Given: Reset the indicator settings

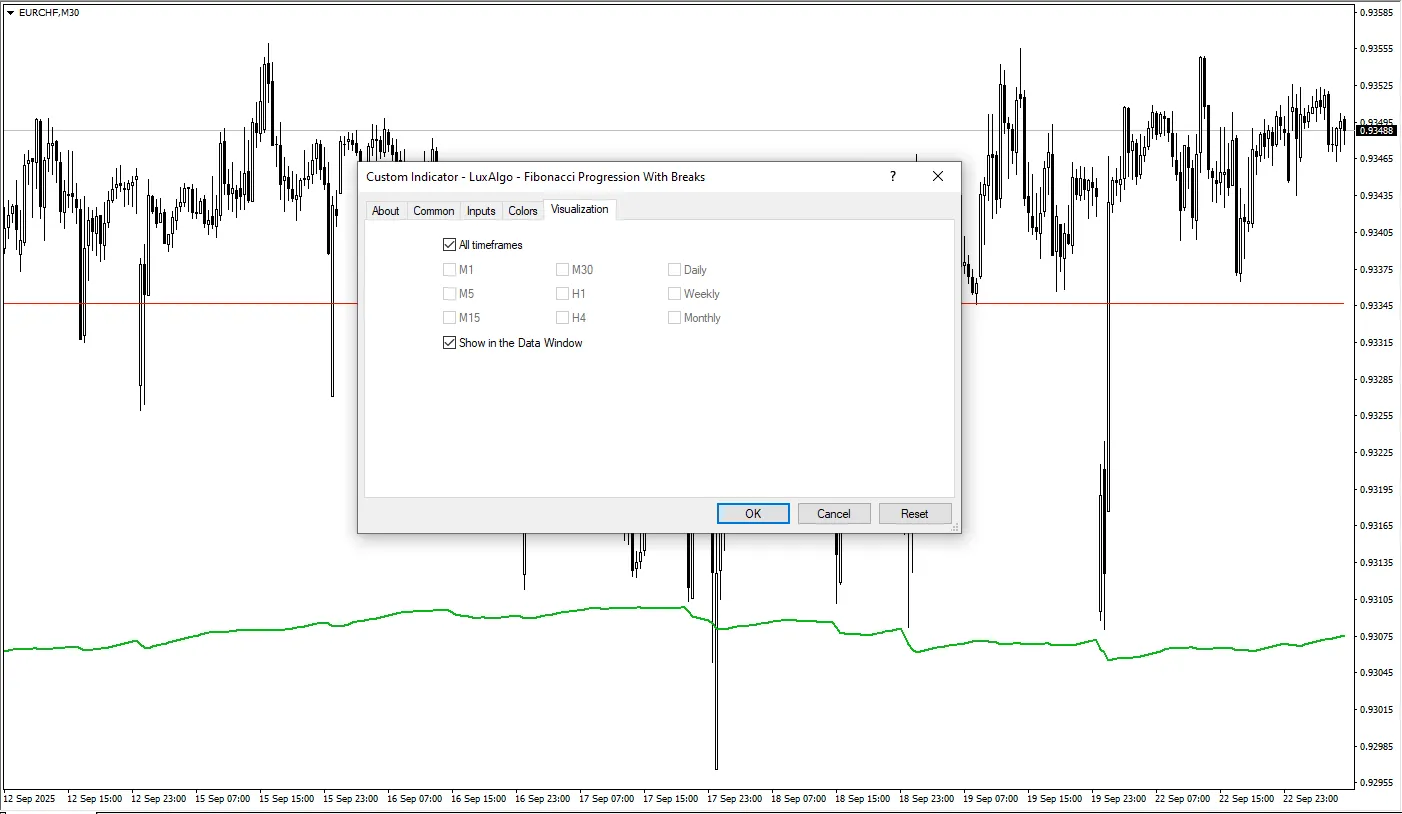Looking at the screenshot, I should click(914, 513).
